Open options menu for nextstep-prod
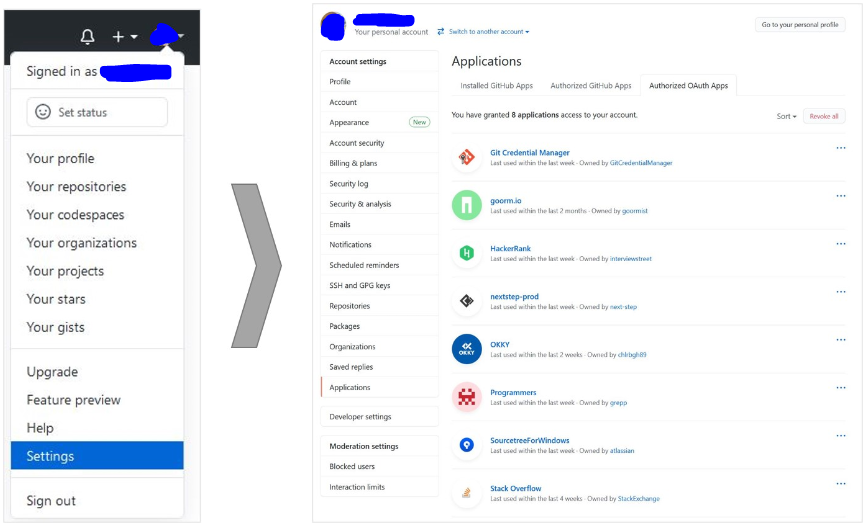Screen dimensions: 866x528 point(841,292)
